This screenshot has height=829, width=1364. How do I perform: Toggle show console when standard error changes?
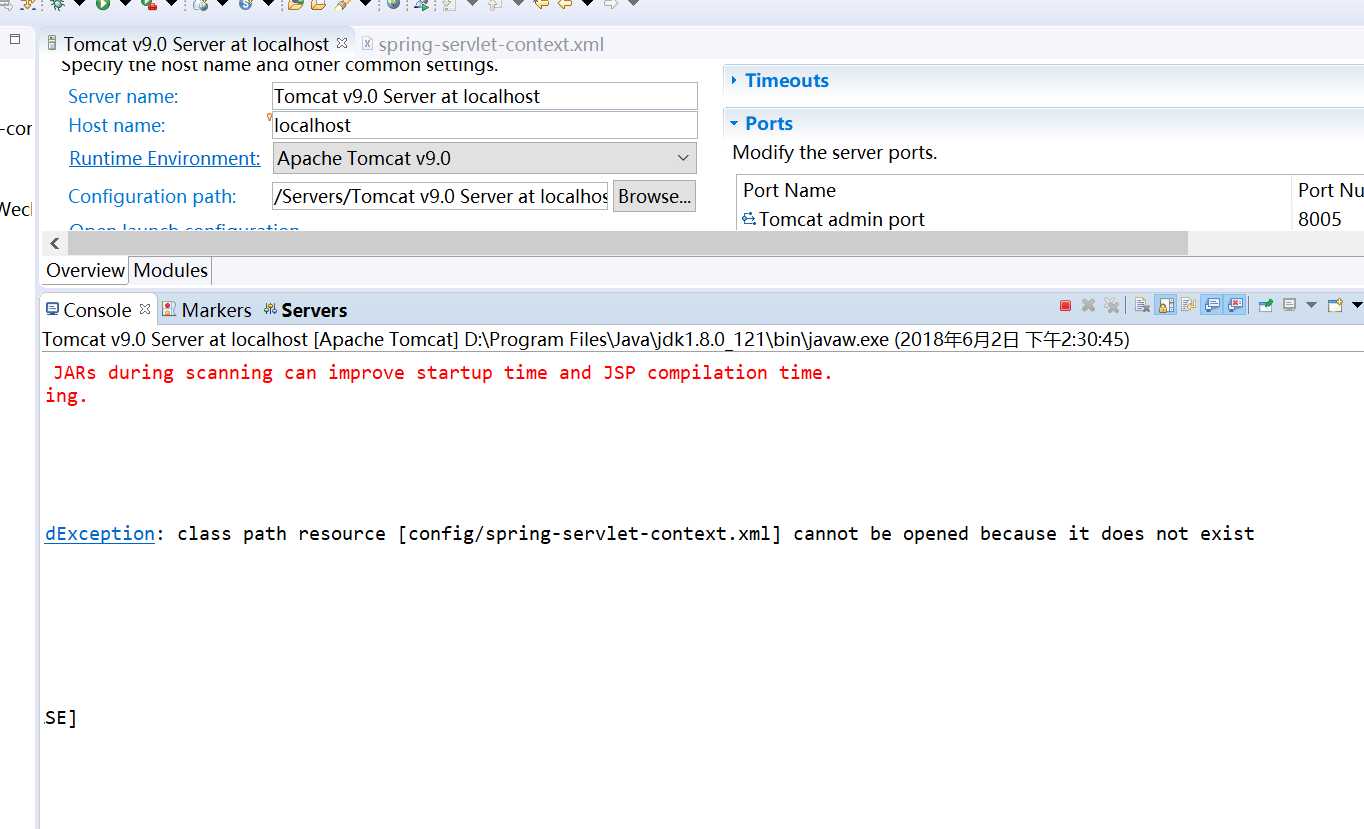click(x=1235, y=306)
